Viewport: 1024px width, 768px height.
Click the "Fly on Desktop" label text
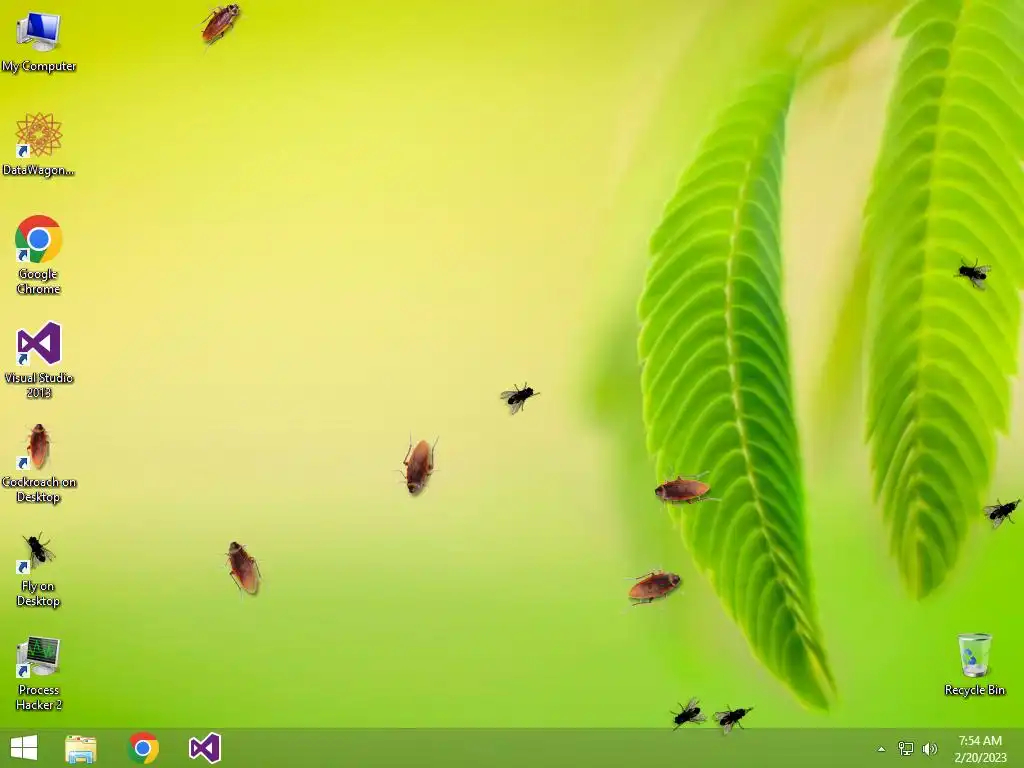click(x=38, y=594)
